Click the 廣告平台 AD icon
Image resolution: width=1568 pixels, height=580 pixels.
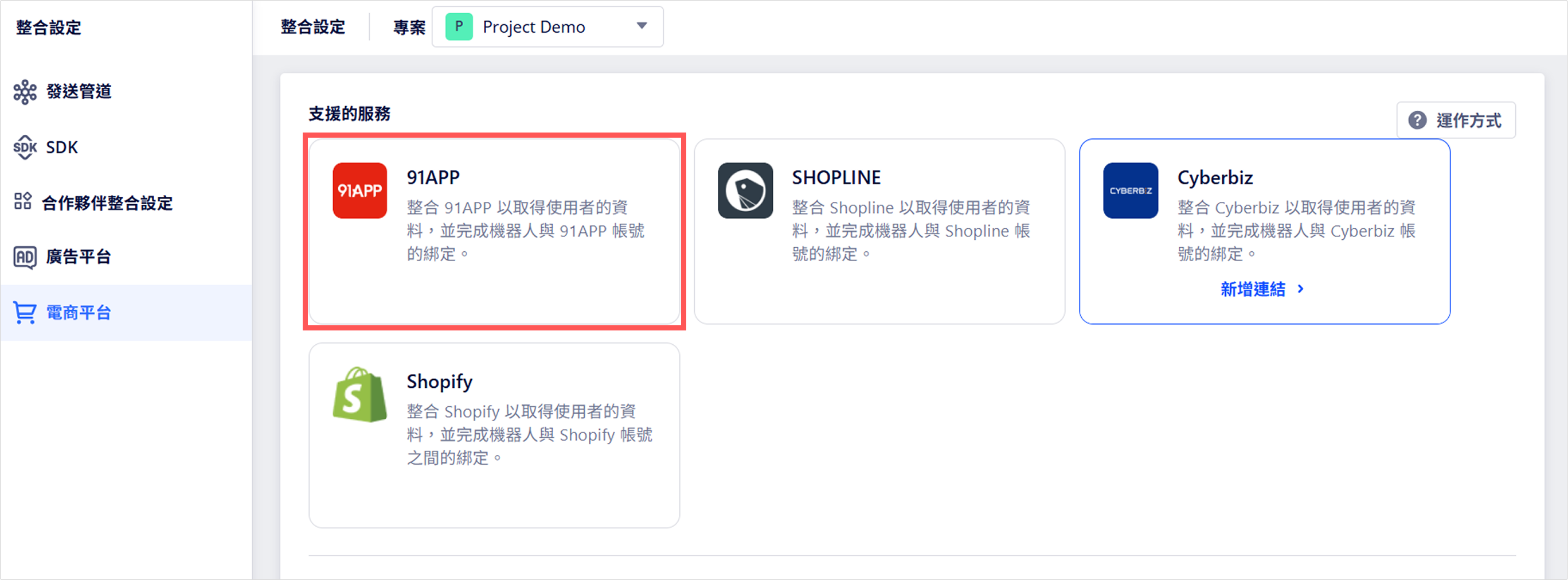coord(25,257)
